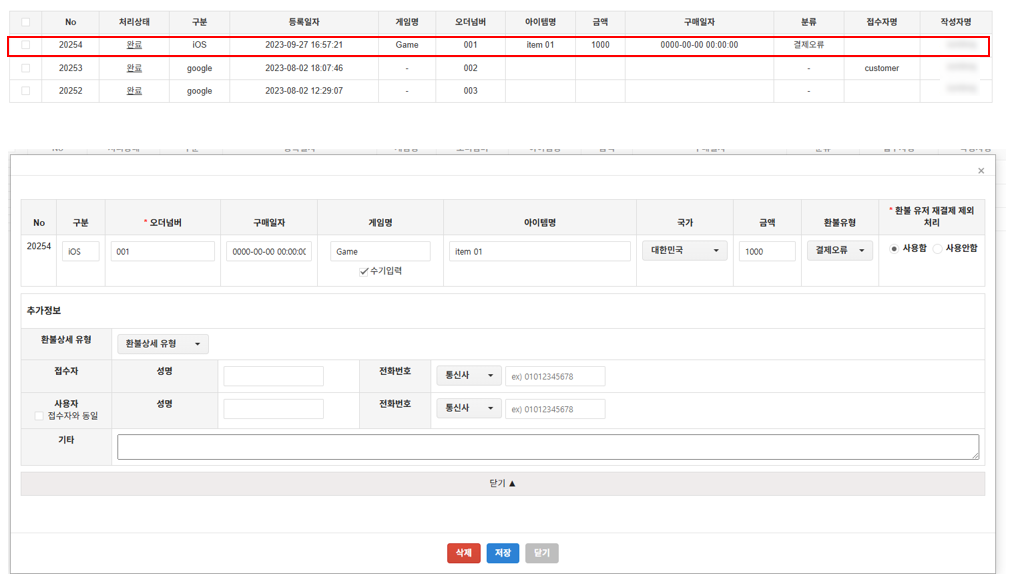1012x585 pixels.
Task: Toggle the select-all checkbox in table header
Action: pos(25,22)
